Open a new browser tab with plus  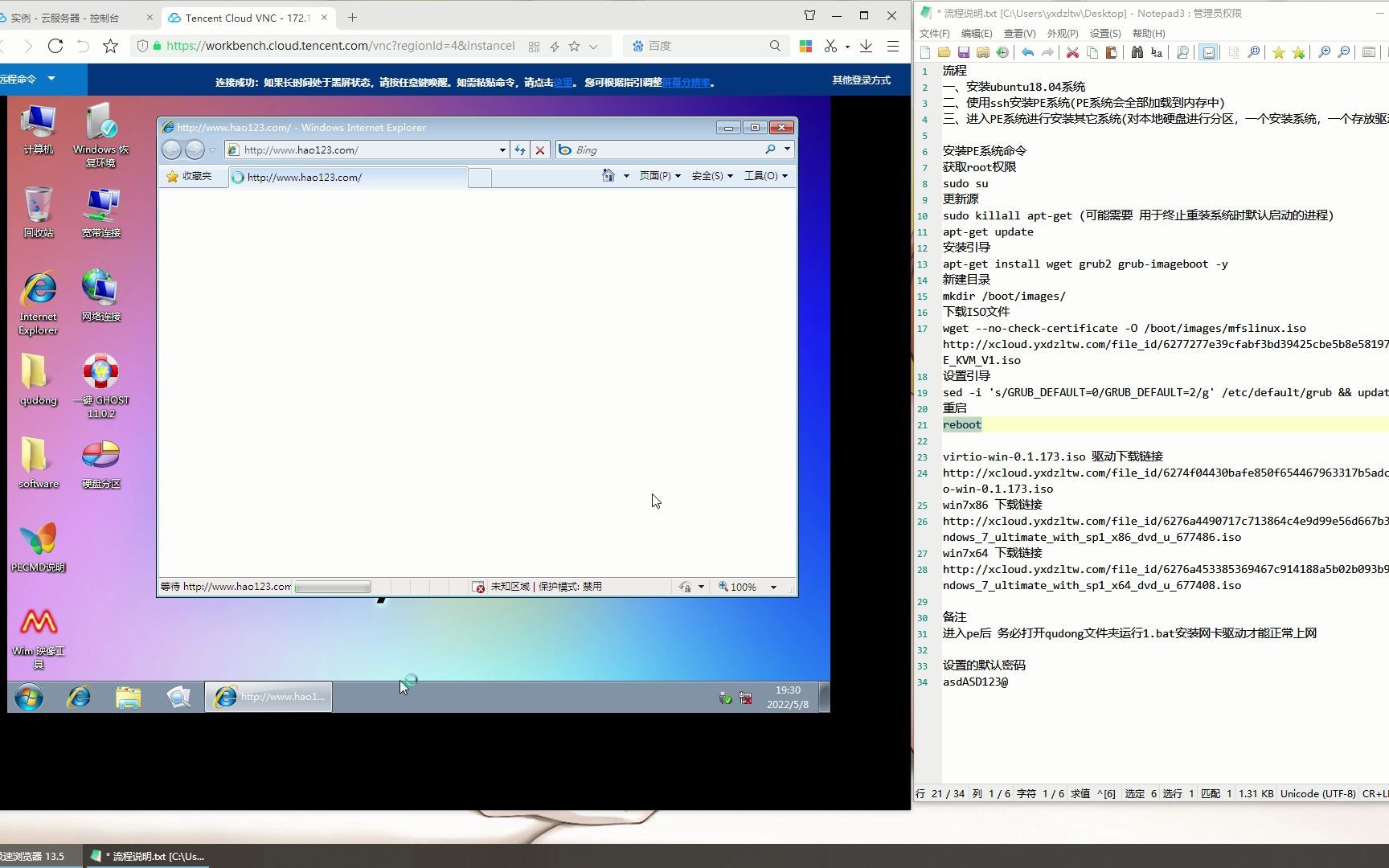(x=352, y=17)
